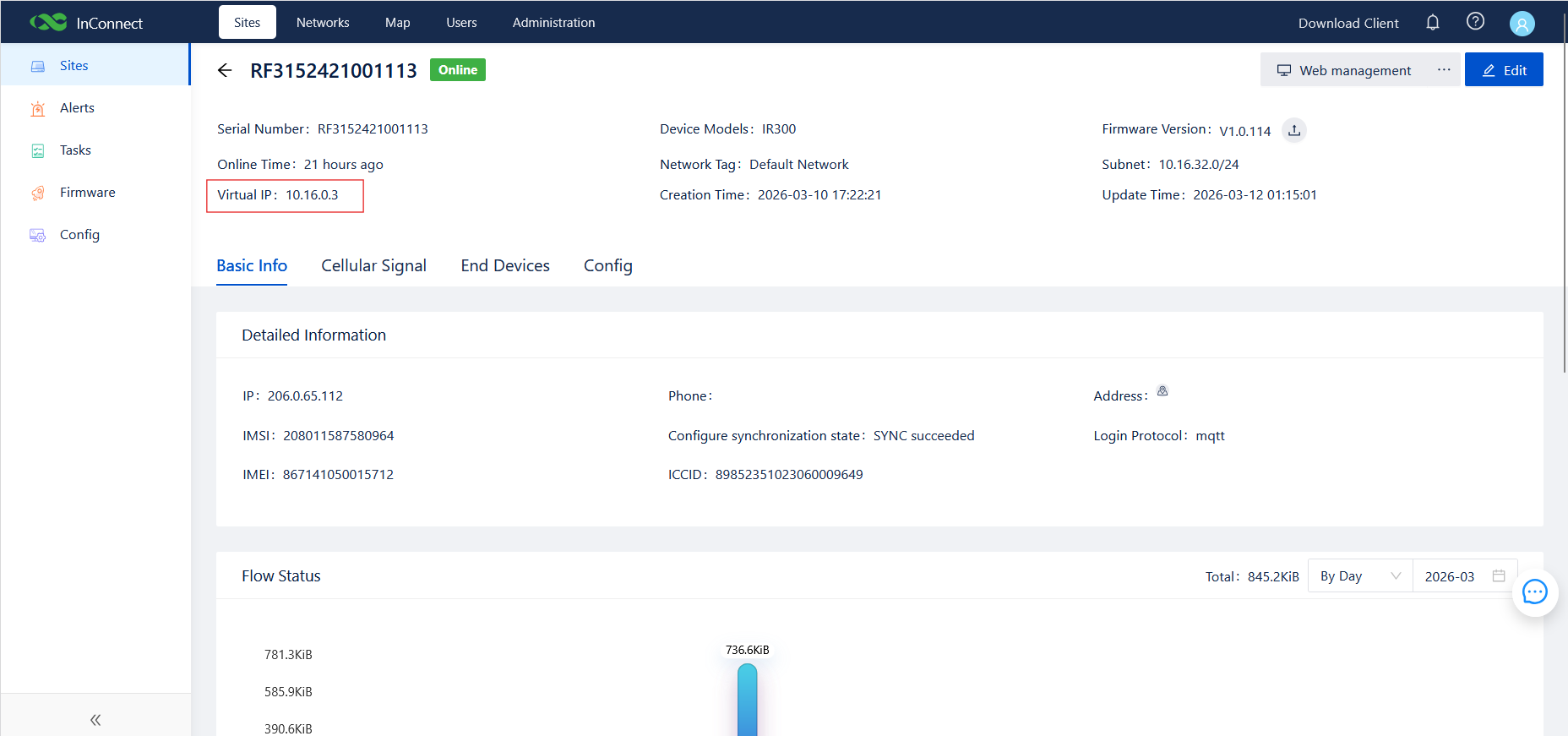1568x736 pixels.
Task: Click the IP address 206.0.65.112
Action: point(305,396)
